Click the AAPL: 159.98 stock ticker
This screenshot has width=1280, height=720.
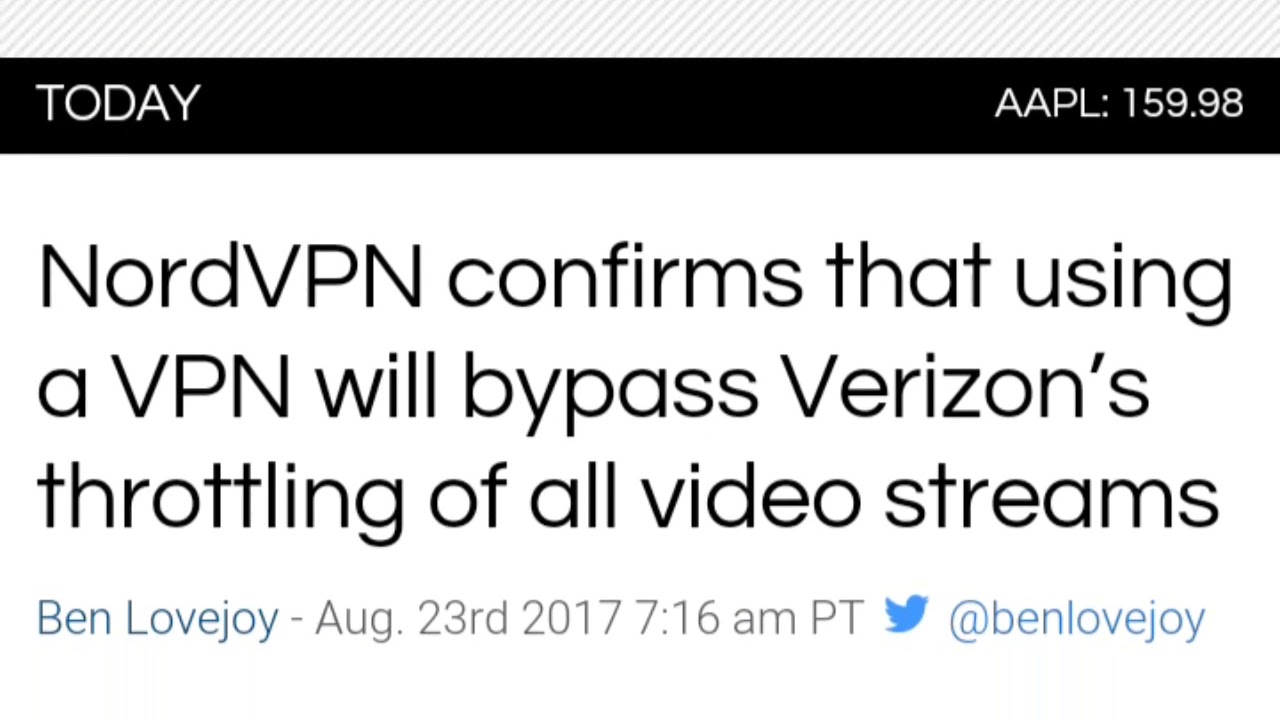coord(1119,104)
